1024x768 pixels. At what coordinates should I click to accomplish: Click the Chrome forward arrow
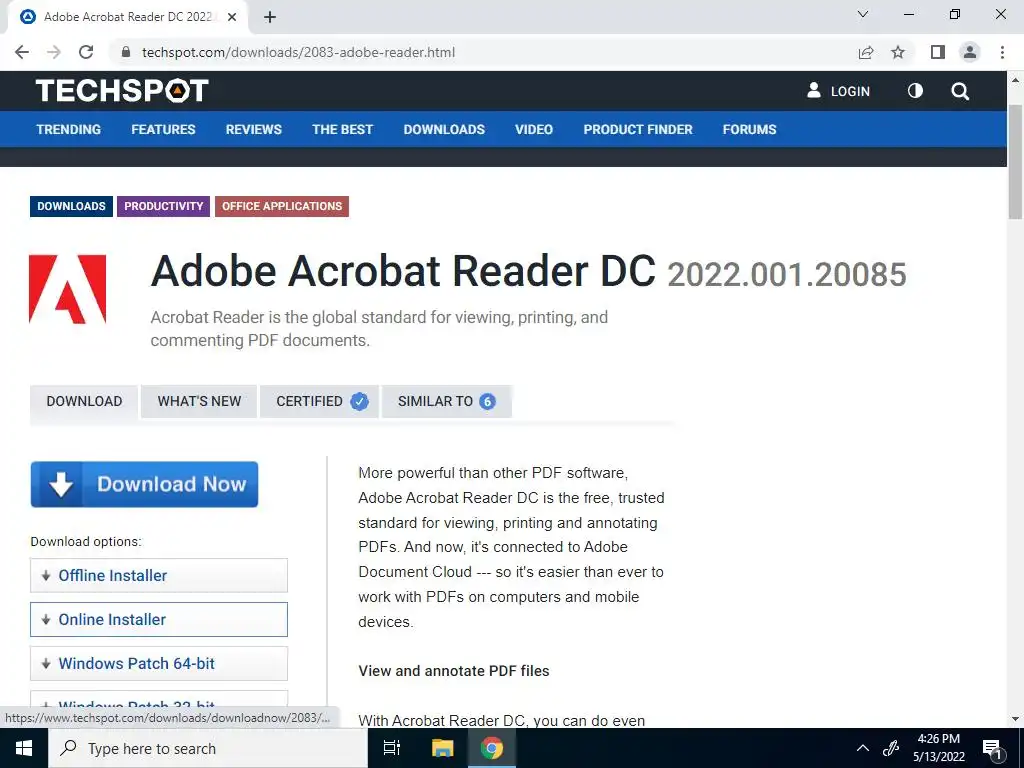point(54,52)
